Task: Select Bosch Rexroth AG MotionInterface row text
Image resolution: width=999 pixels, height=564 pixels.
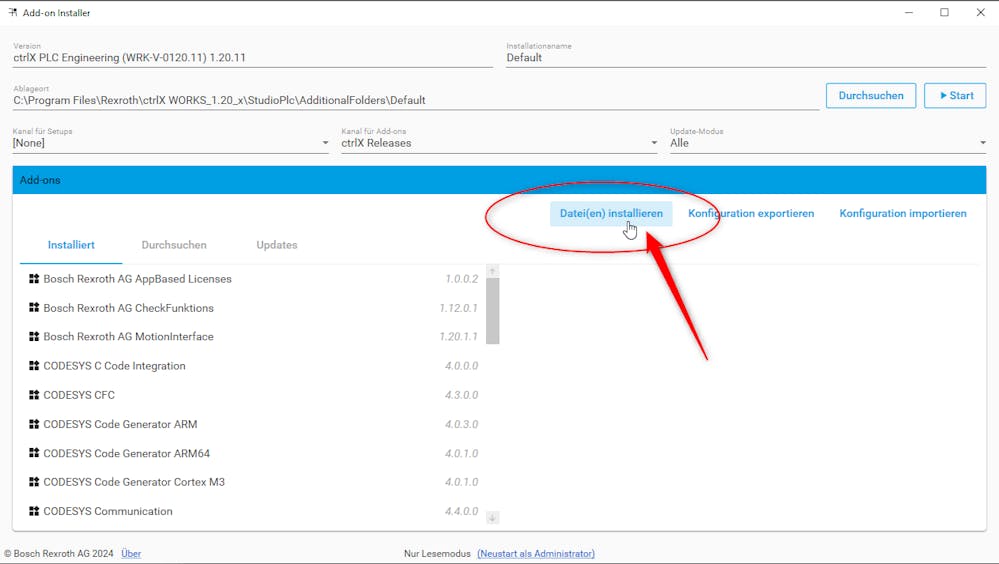Action: click(x=129, y=336)
